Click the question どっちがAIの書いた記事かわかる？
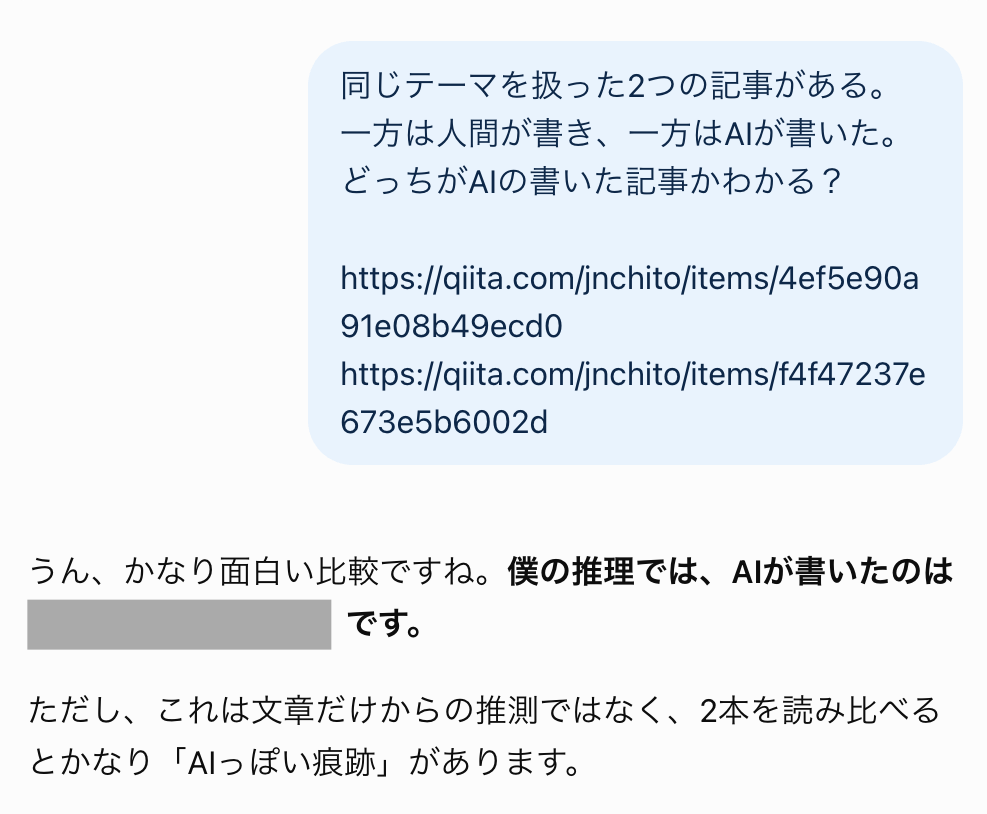Screen dimensions: 987x814 tap(591, 181)
